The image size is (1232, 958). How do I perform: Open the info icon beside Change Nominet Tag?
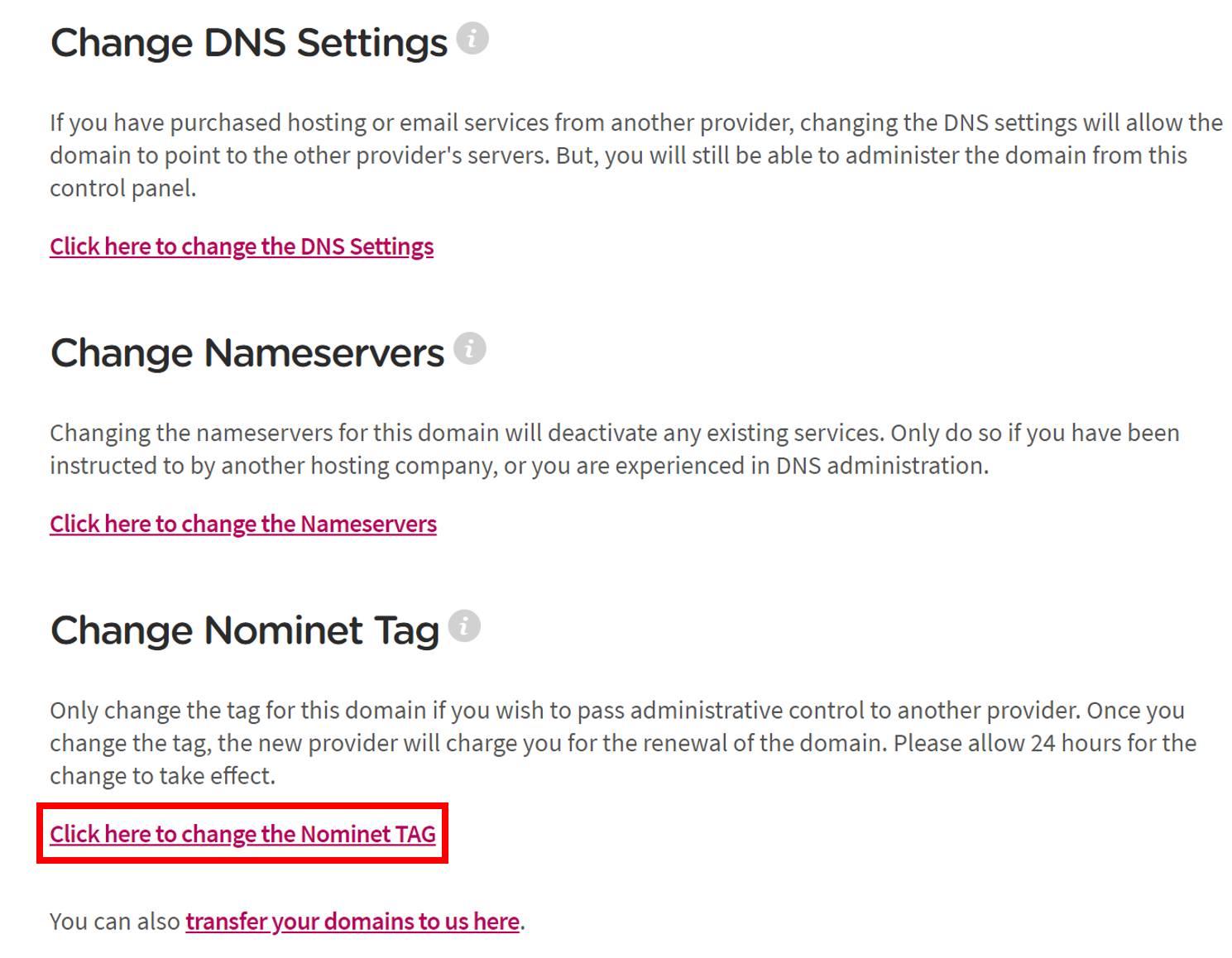[465, 626]
